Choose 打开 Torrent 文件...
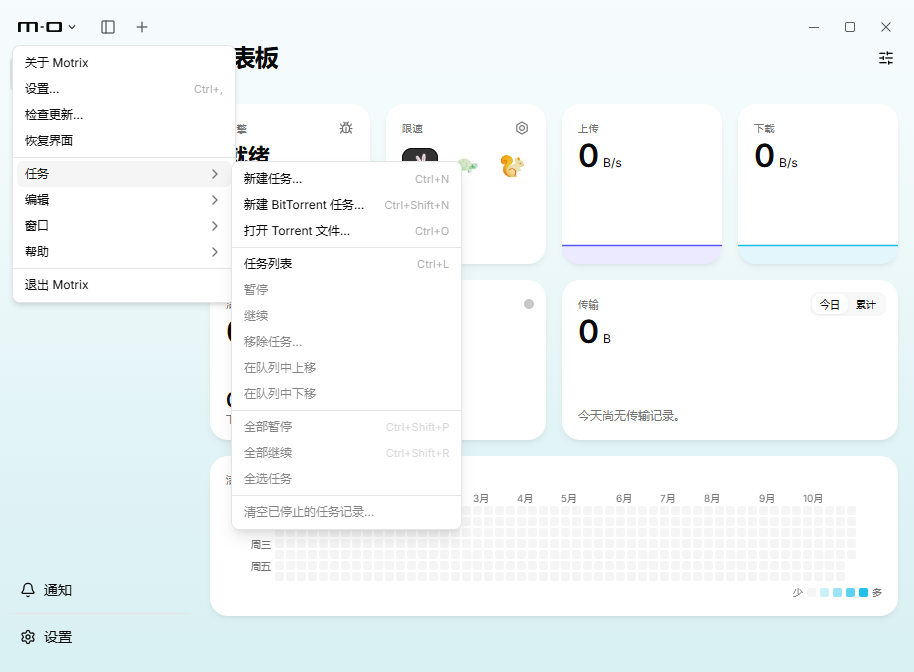The image size is (914, 672). pyautogui.click(x=346, y=231)
